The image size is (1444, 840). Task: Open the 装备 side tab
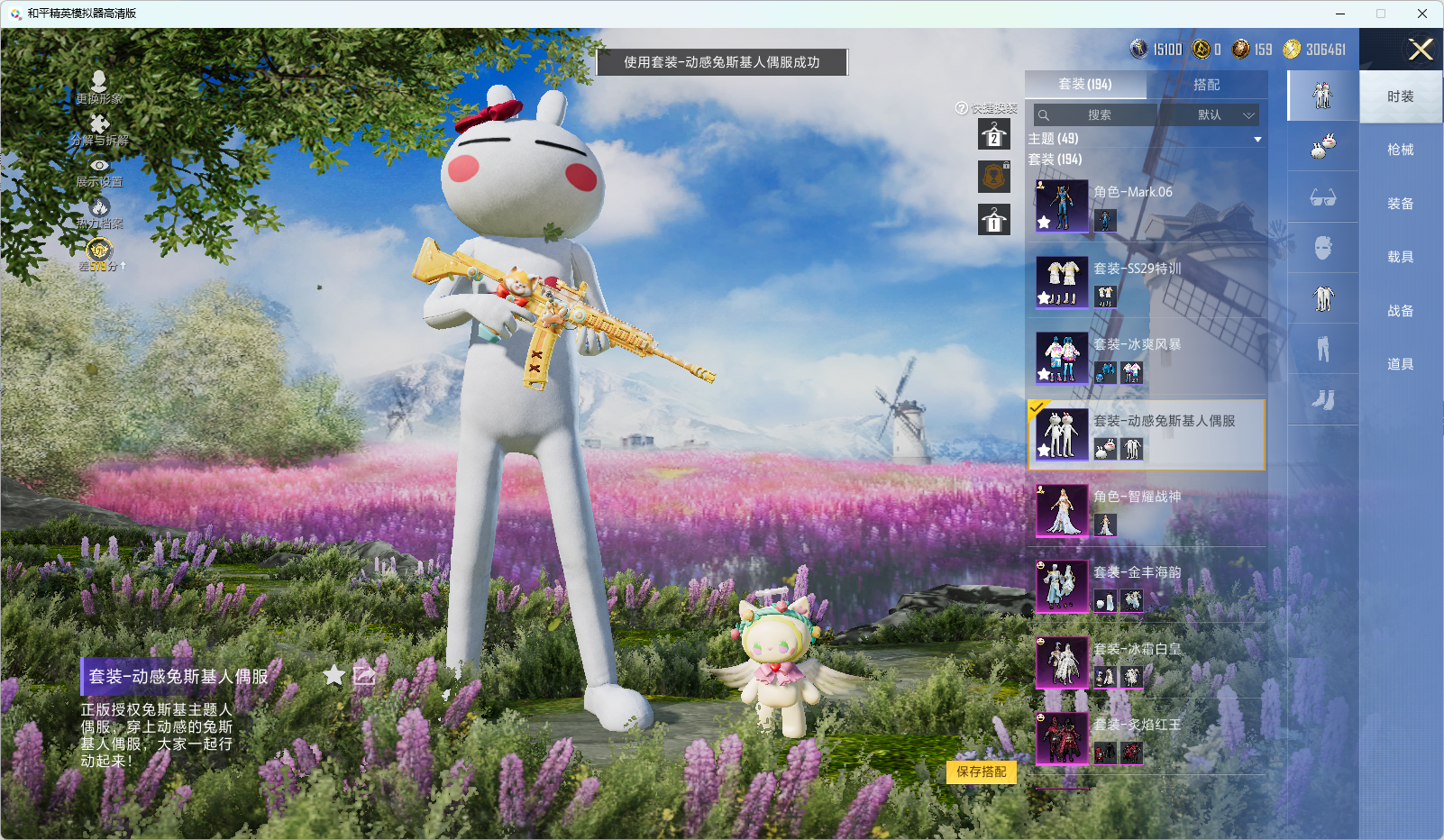tap(1401, 204)
